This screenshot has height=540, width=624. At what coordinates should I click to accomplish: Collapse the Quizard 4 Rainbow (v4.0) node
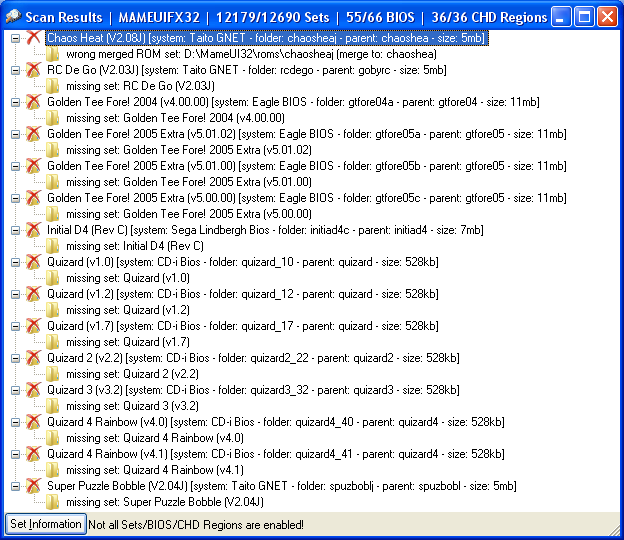(15, 422)
